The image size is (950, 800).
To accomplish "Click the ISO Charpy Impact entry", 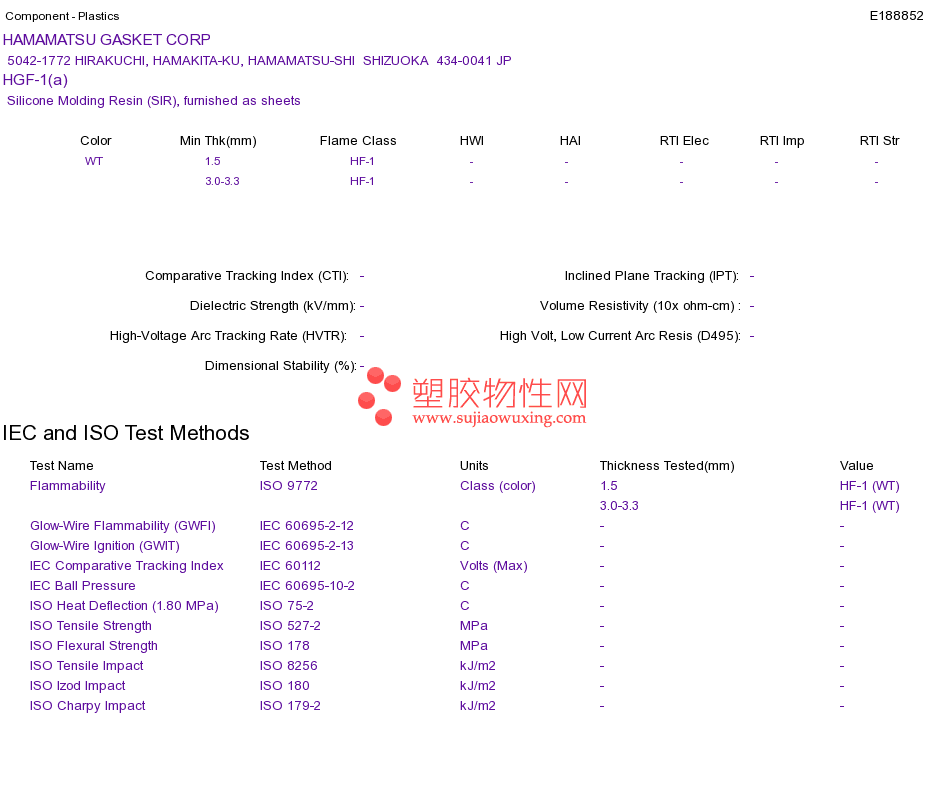I will click(x=88, y=706).
